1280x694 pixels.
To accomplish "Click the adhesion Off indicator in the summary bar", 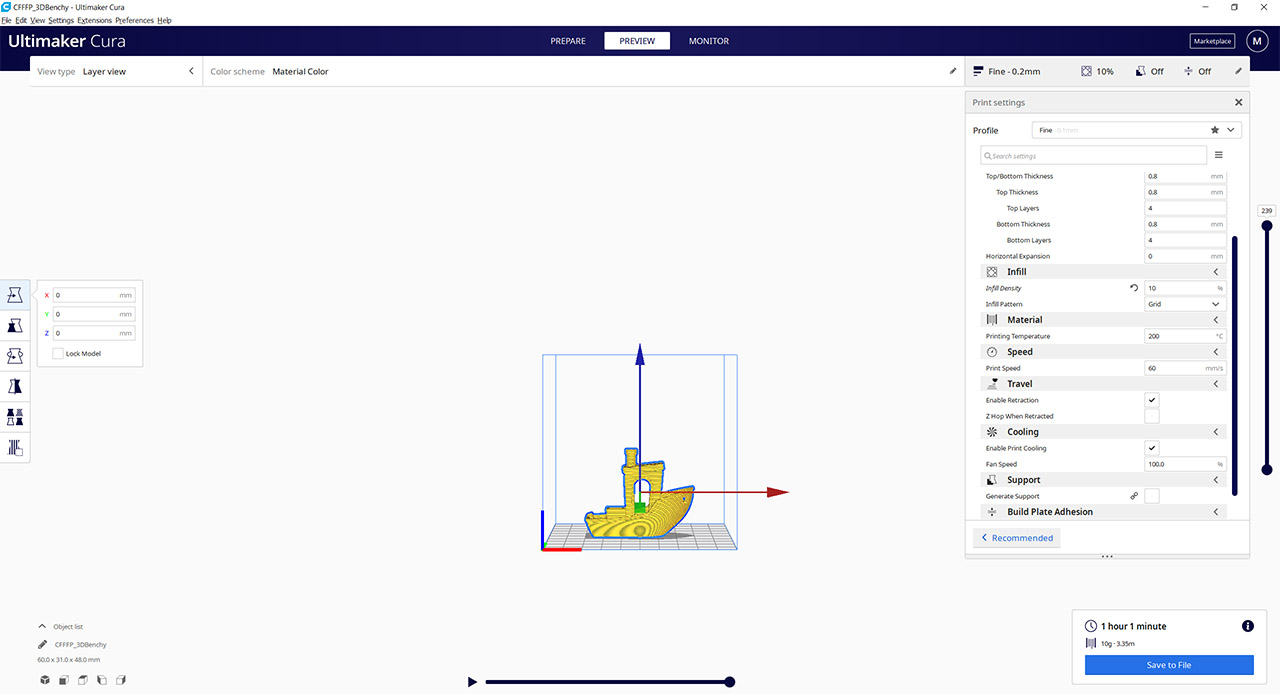I will point(1197,71).
